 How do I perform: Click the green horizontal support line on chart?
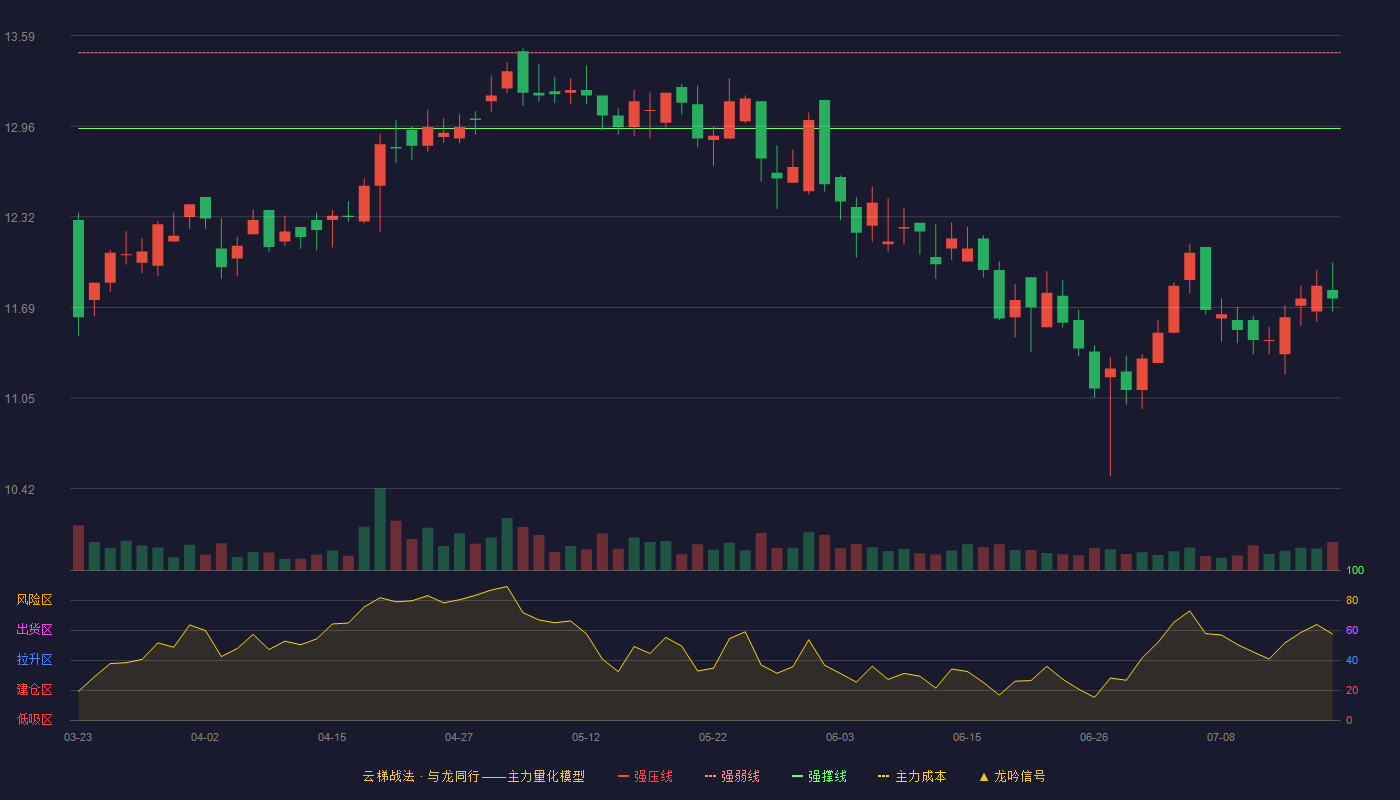pos(709,128)
